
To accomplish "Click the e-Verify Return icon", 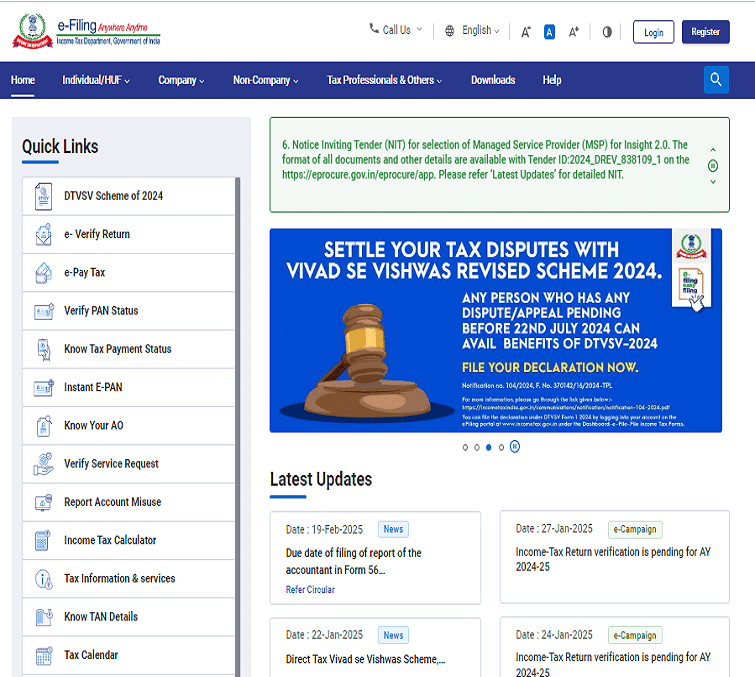I will 43,234.
